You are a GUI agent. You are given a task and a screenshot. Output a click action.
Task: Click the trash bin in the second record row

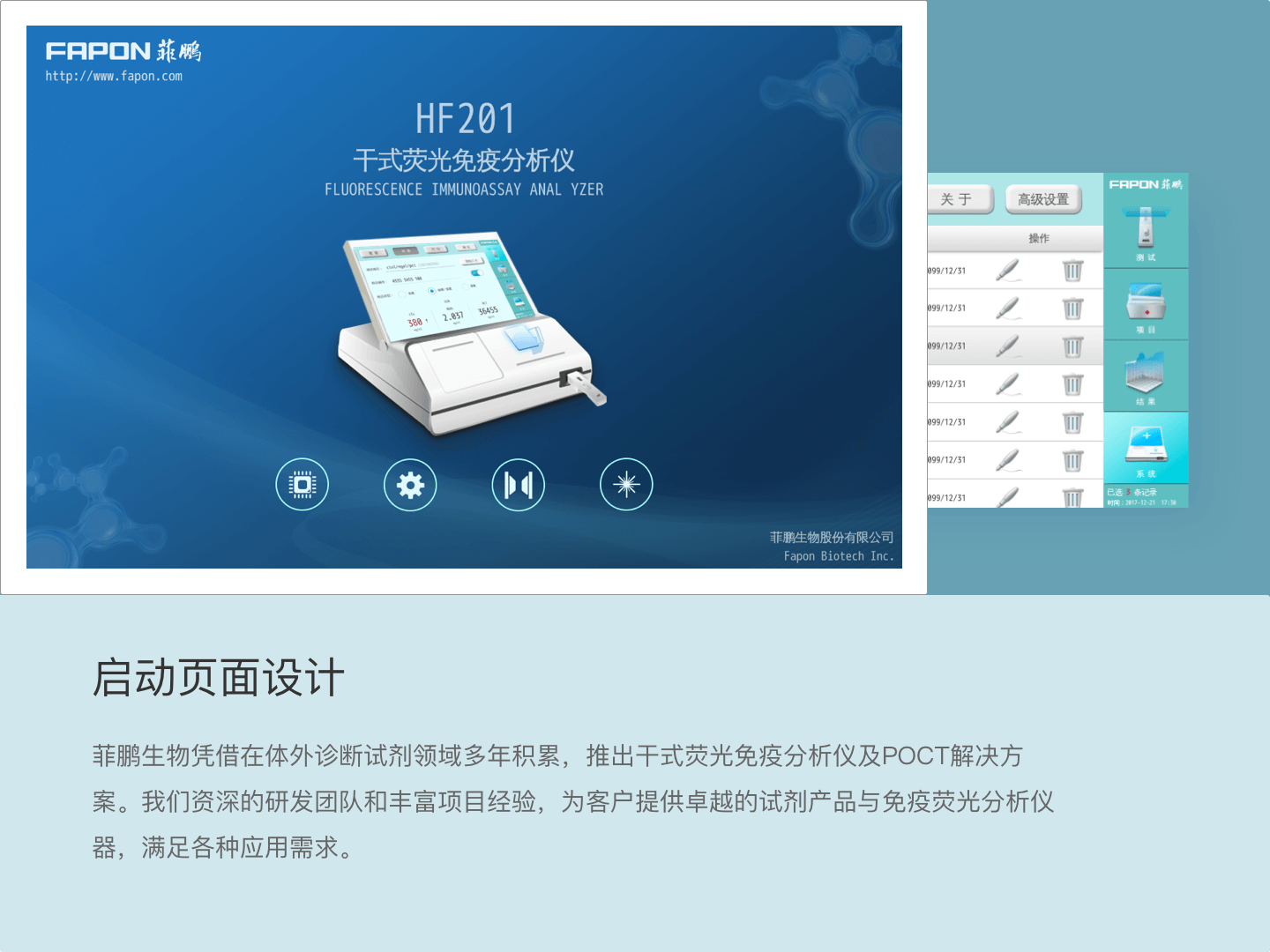(1072, 308)
